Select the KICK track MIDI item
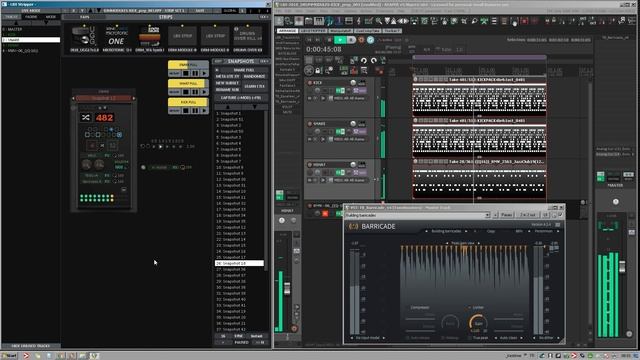Screen dimensions: 640x360 tap(479, 96)
